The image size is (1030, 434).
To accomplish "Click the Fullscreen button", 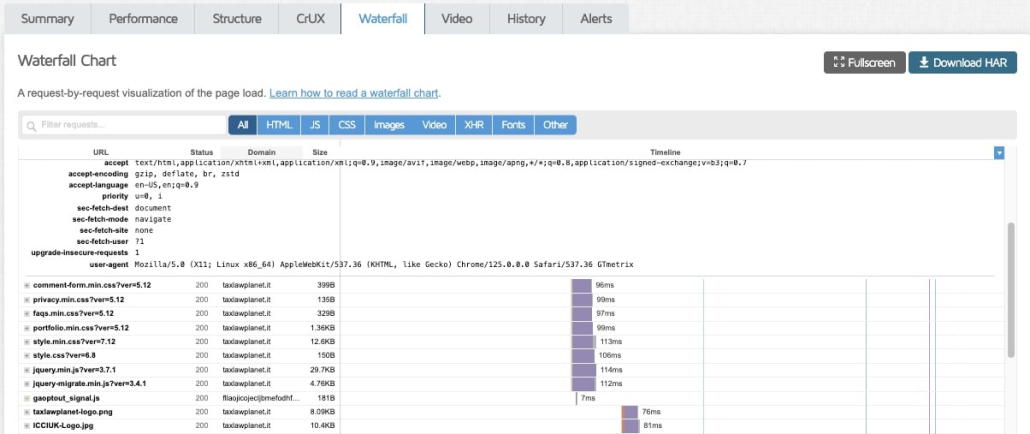I will pyautogui.click(x=864, y=63).
